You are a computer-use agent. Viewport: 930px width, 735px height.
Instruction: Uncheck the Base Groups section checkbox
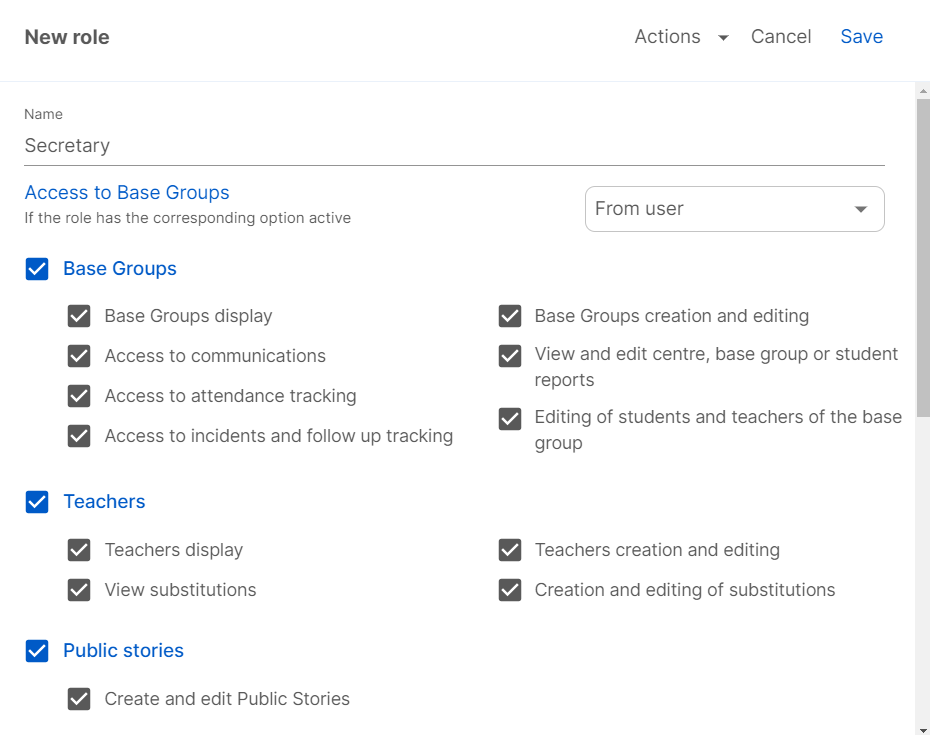point(37,269)
